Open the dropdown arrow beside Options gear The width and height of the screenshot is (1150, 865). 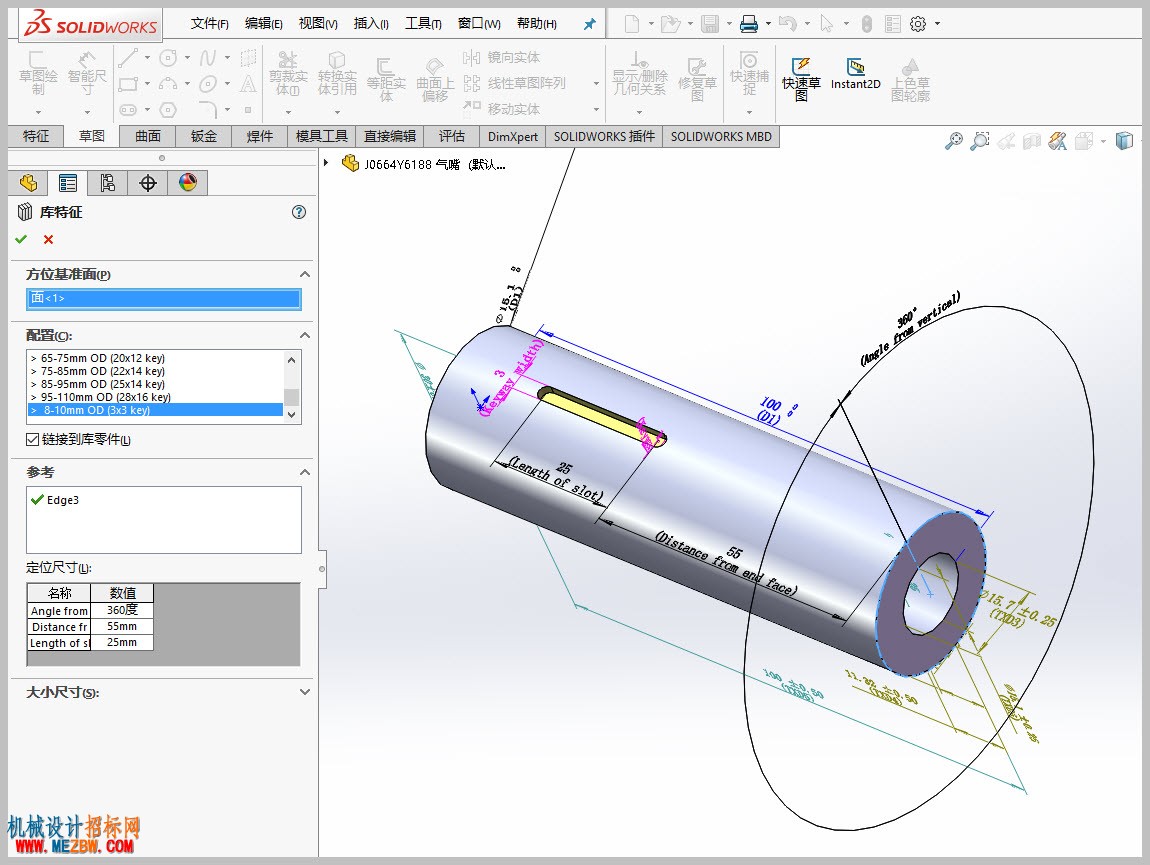coord(937,24)
